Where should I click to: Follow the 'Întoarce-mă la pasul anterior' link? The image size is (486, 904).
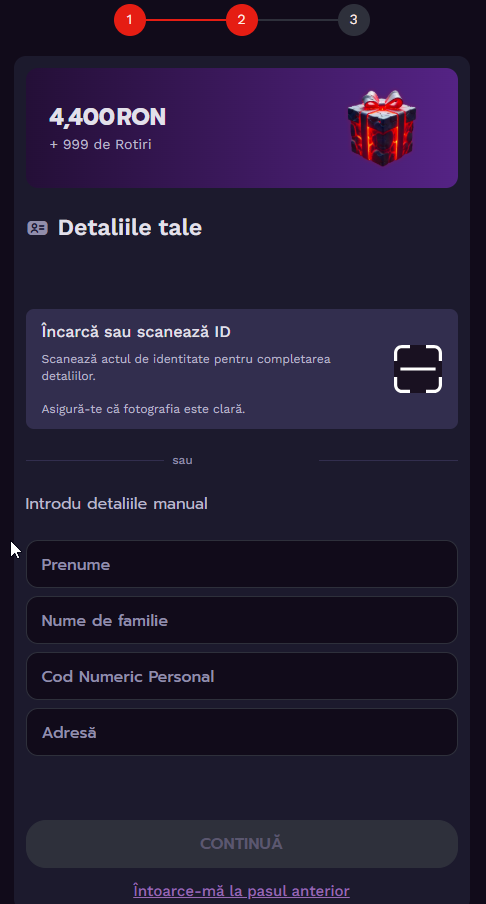242,891
